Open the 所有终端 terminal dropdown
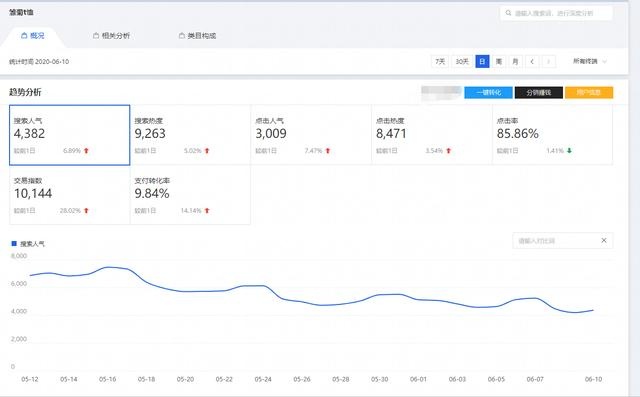The height and width of the screenshot is (397, 640). click(590, 61)
